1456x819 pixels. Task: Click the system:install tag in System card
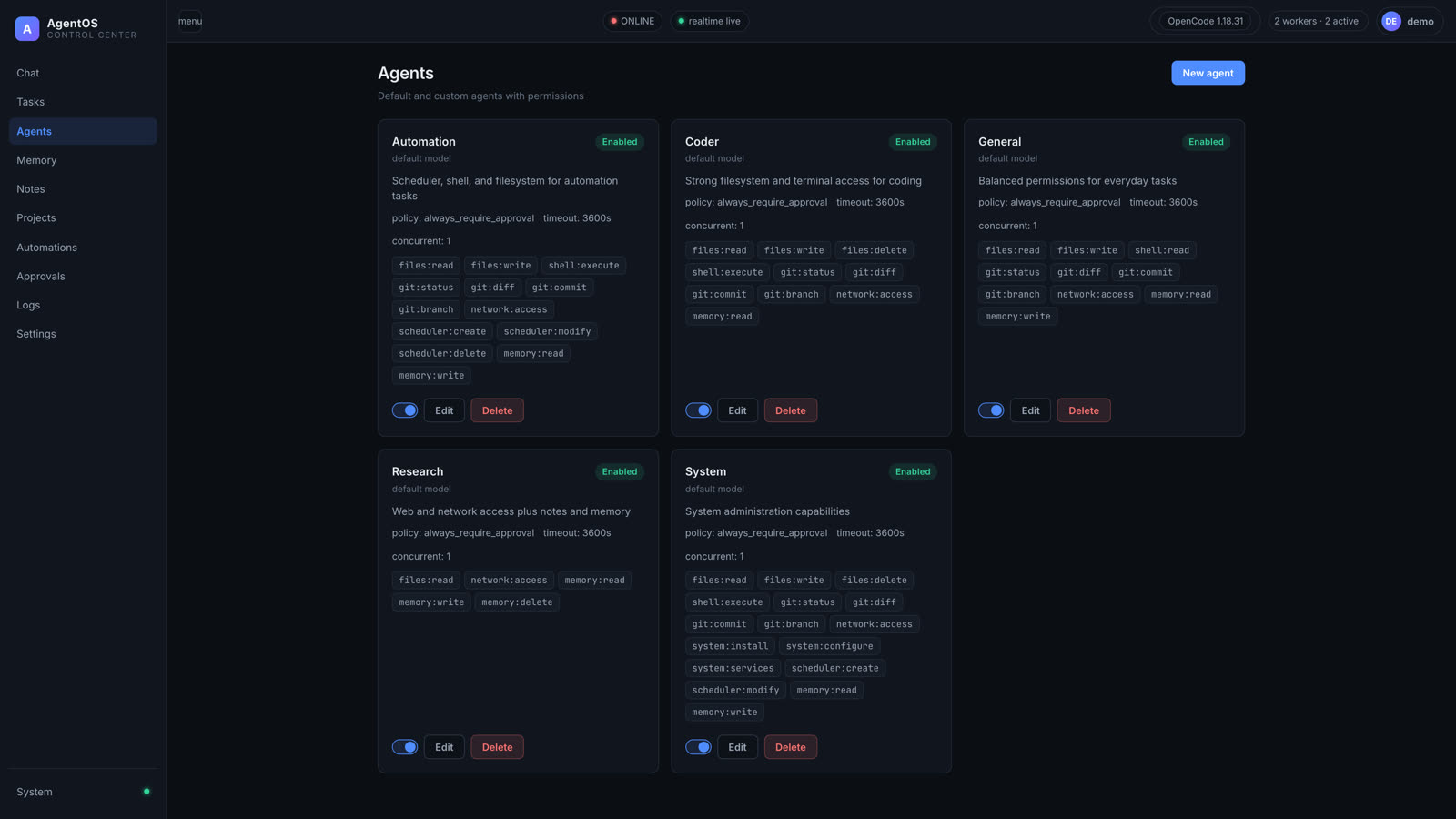pos(730,646)
